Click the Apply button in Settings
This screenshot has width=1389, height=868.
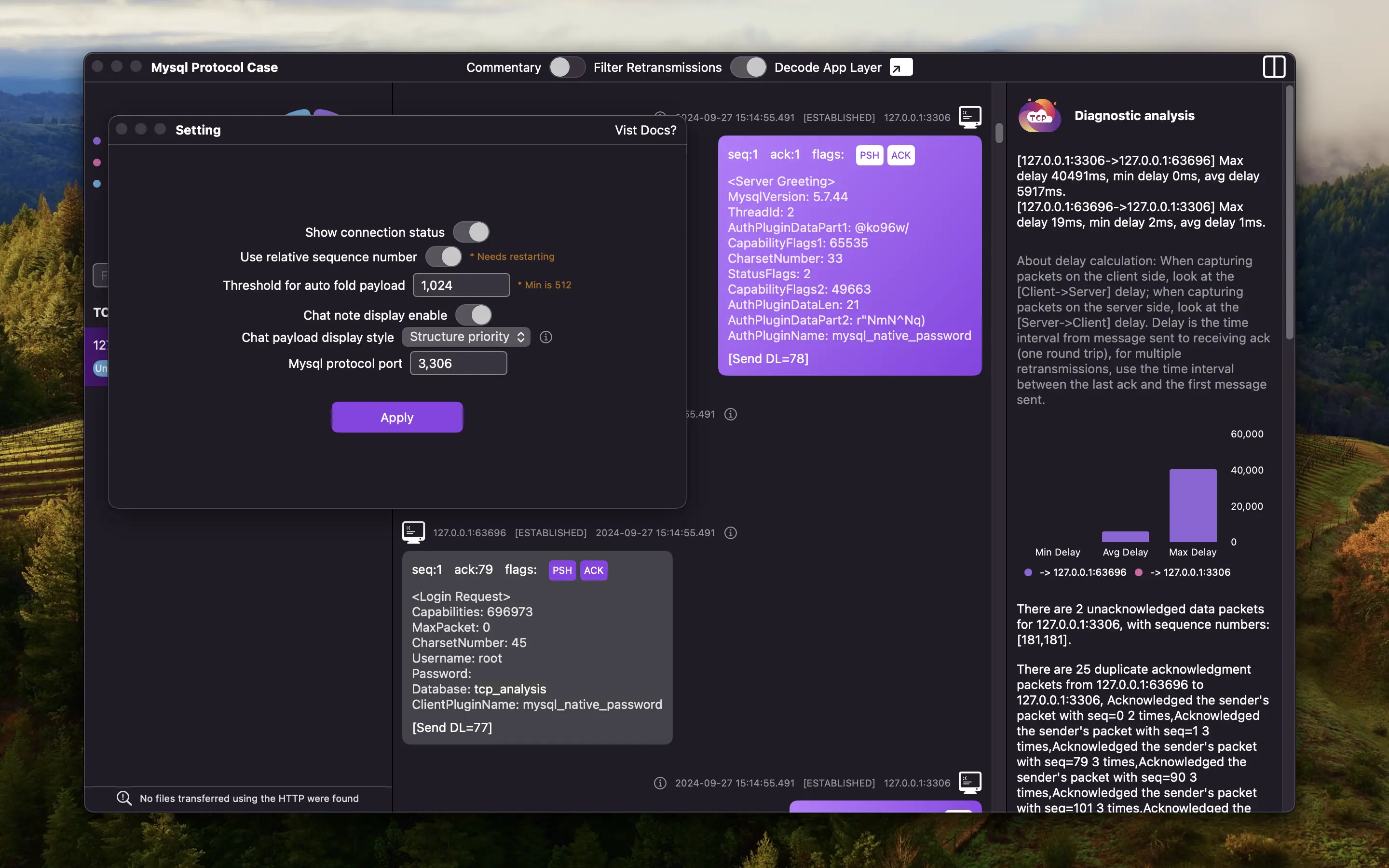tap(397, 417)
